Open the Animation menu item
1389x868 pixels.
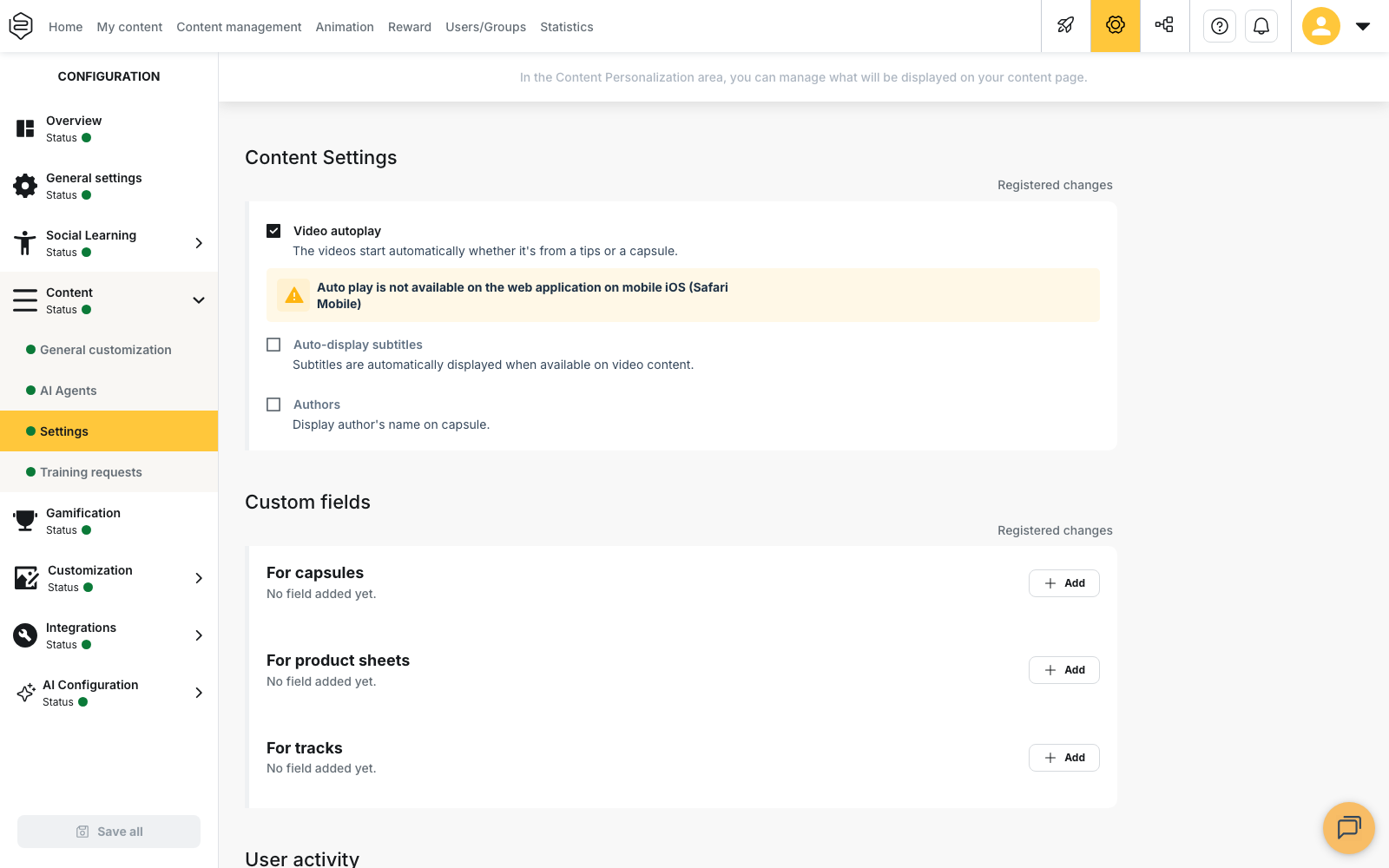pos(345,27)
